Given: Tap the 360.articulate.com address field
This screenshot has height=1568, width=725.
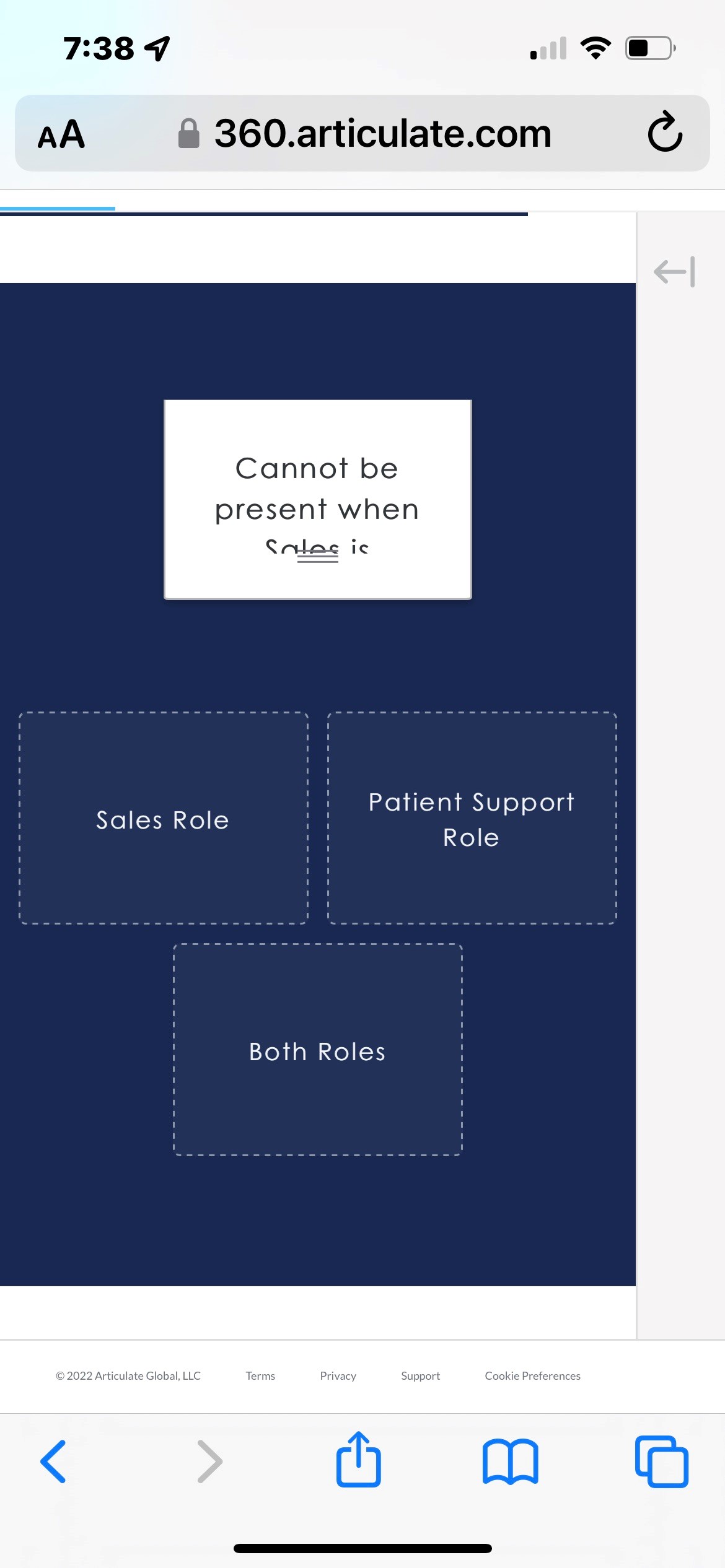Looking at the screenshot, I should tap(382, 134).
